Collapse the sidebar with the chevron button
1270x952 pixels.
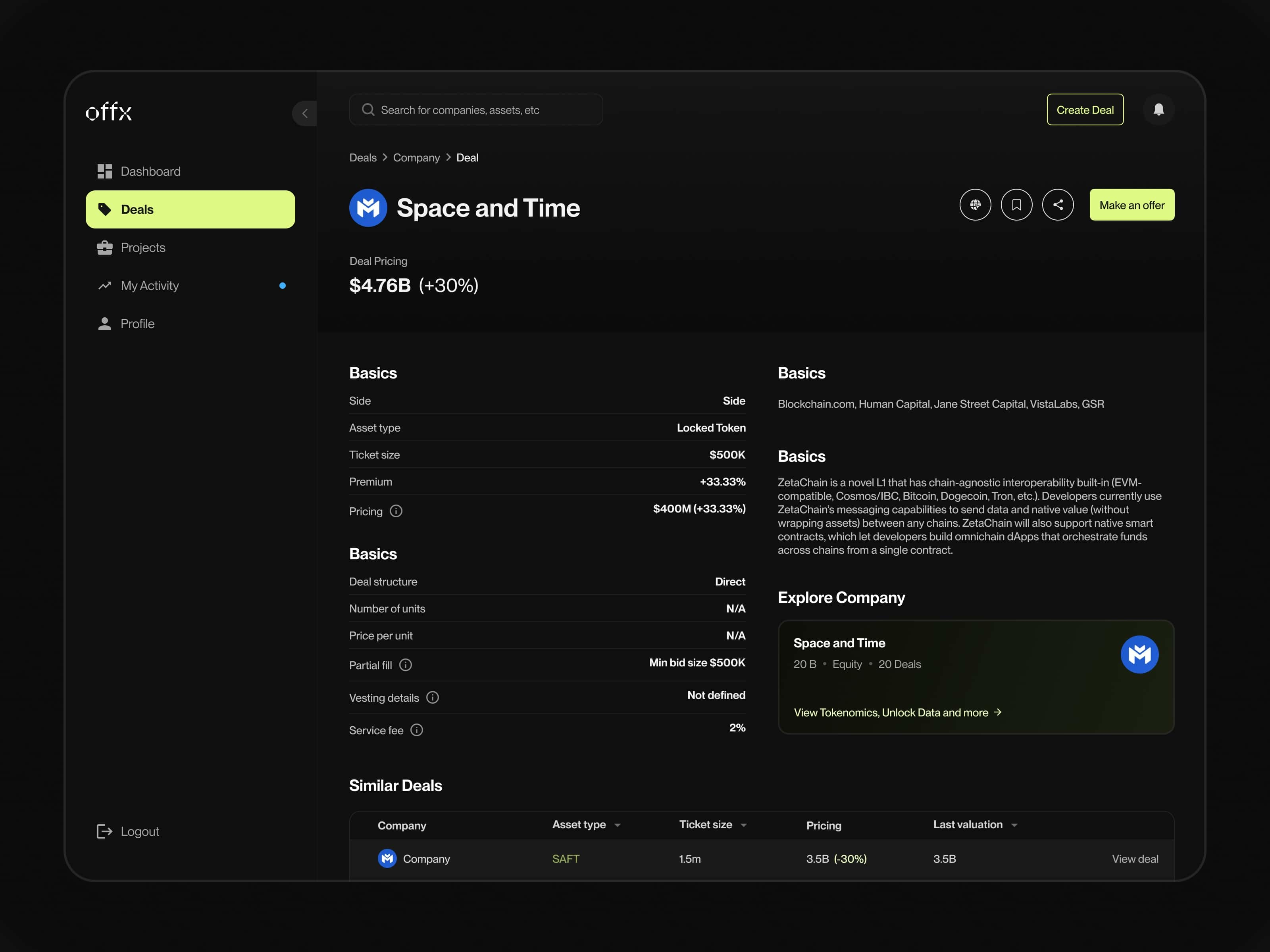click(305, 113)
